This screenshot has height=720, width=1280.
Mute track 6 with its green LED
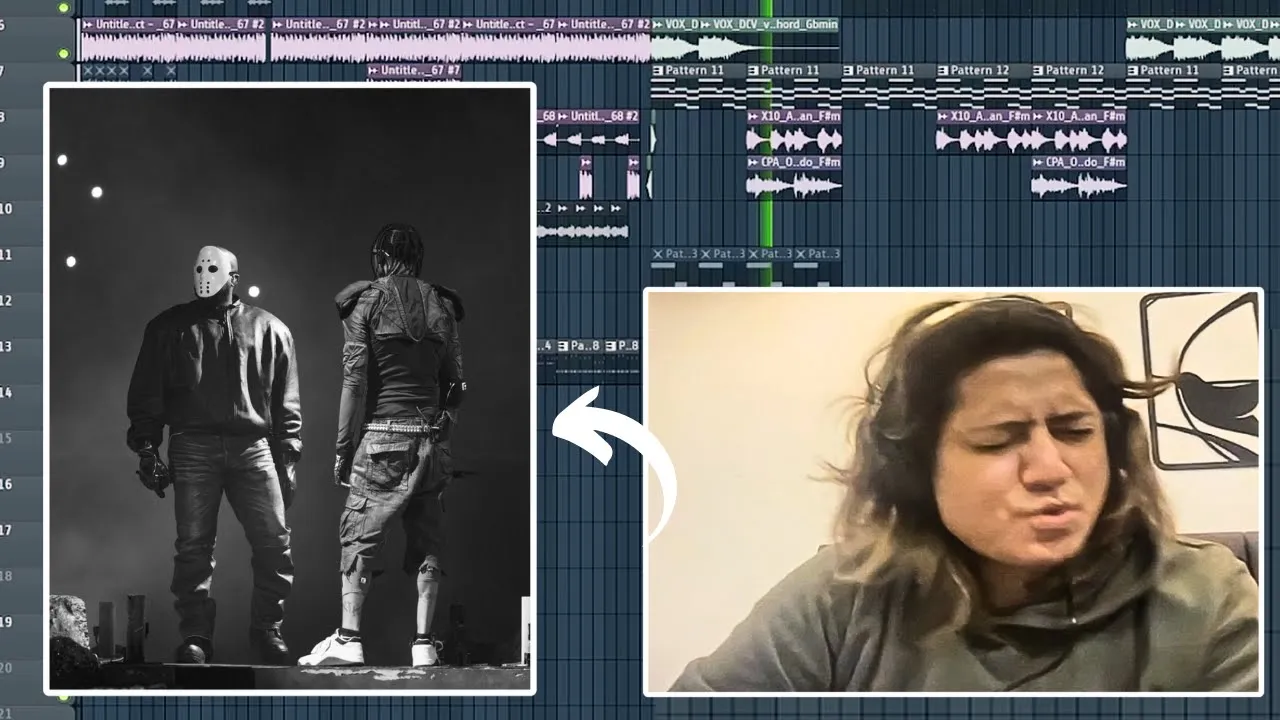pos(64,54)
